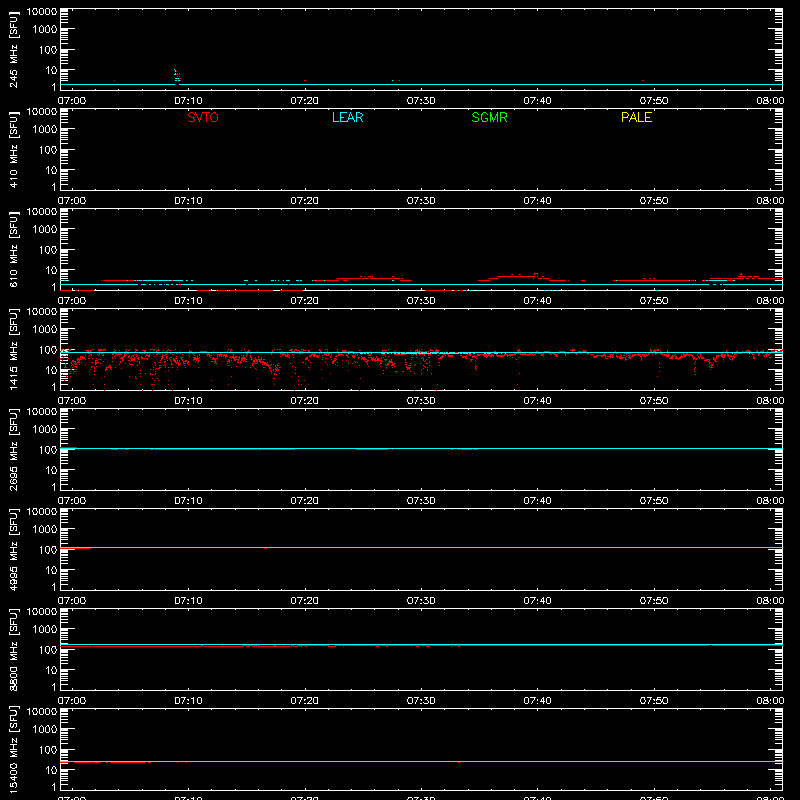Image resolution: width=800 pixels, height=800 pixels.
Task: Select the 8800 MHz [SFU] axis title
Action: coord(14,649)
